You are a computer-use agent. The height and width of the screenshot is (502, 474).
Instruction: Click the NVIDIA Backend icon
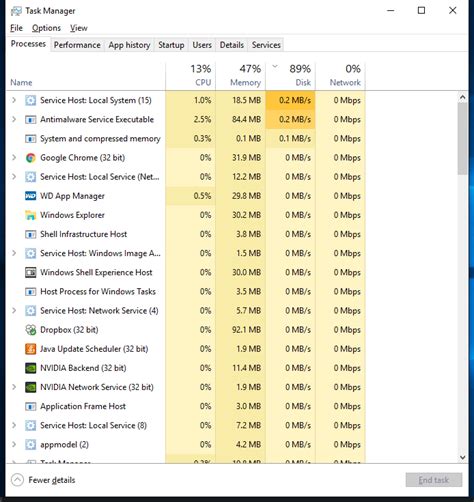(x=30, y=368)
